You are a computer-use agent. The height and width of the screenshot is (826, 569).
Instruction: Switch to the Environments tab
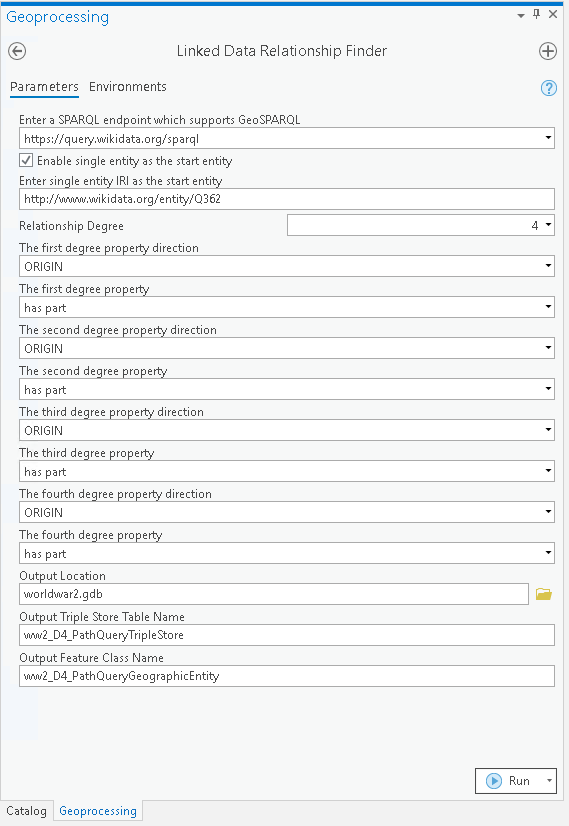pos(127,86)
